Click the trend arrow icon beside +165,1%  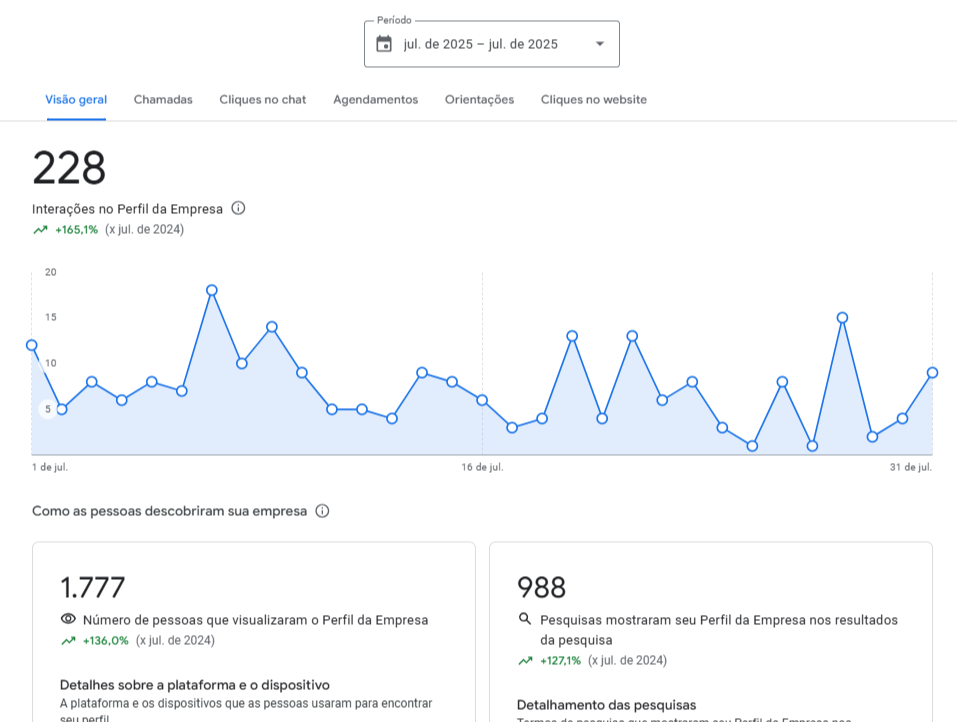click(40, 230)
